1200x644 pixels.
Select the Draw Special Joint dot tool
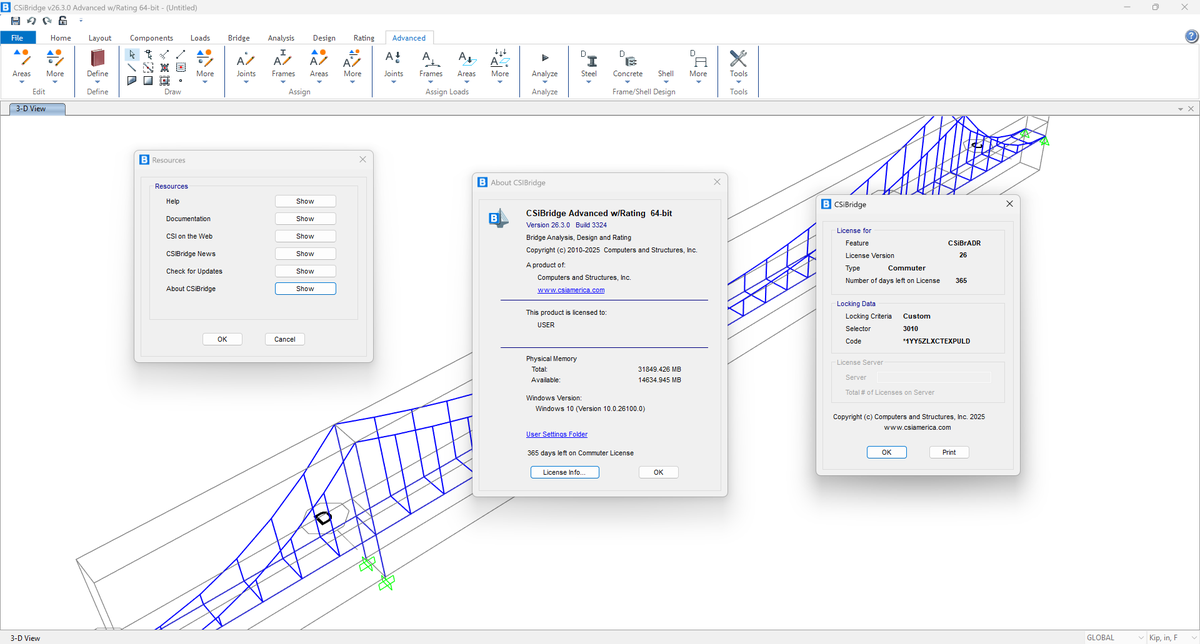click(181, 81)
